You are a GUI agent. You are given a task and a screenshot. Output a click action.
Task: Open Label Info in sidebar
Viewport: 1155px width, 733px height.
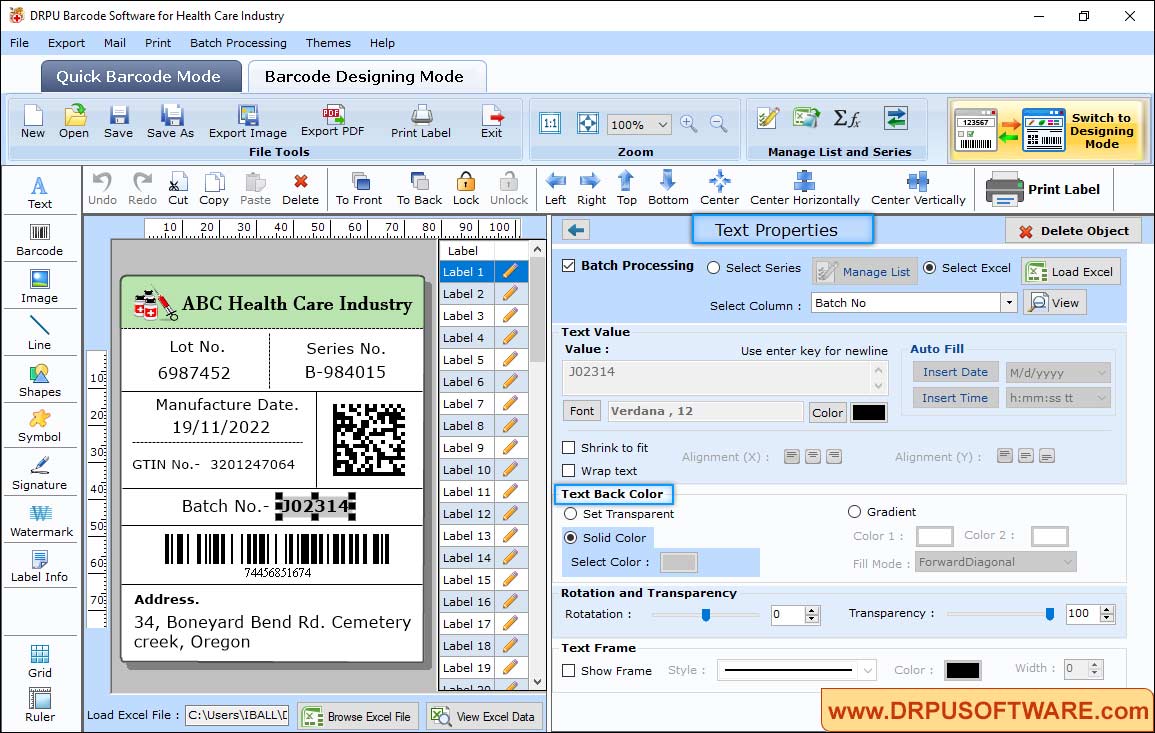click(x=40, y=567)
